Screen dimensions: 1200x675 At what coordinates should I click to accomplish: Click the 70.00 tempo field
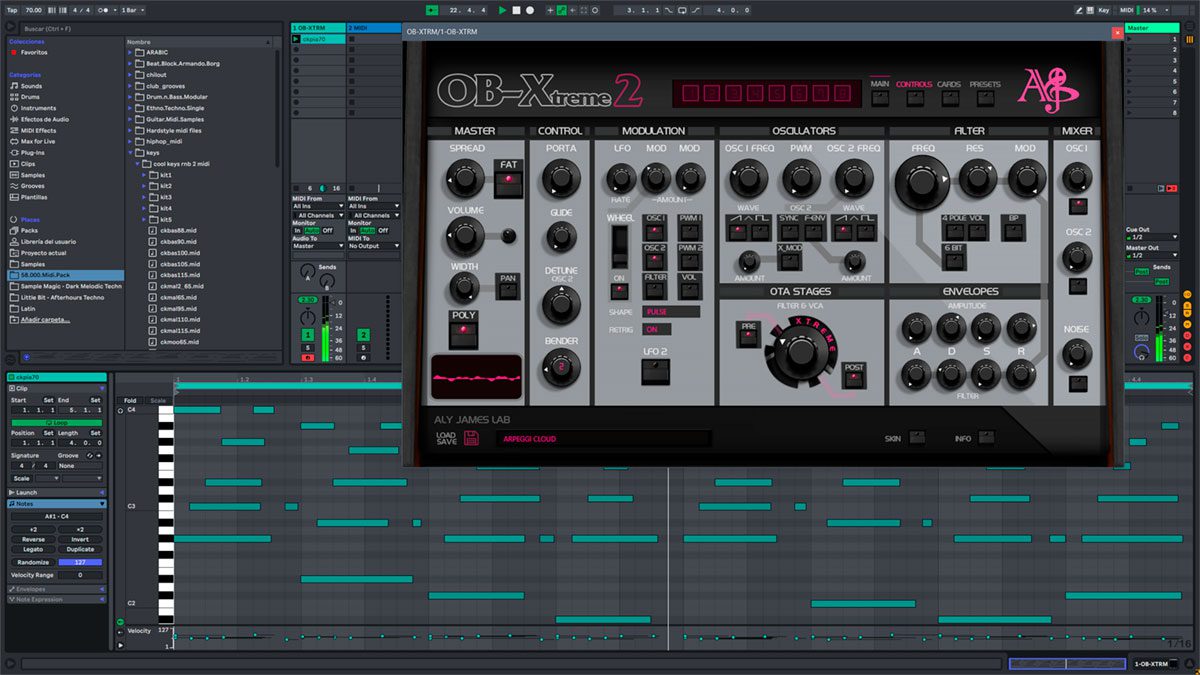click(35, 10)
